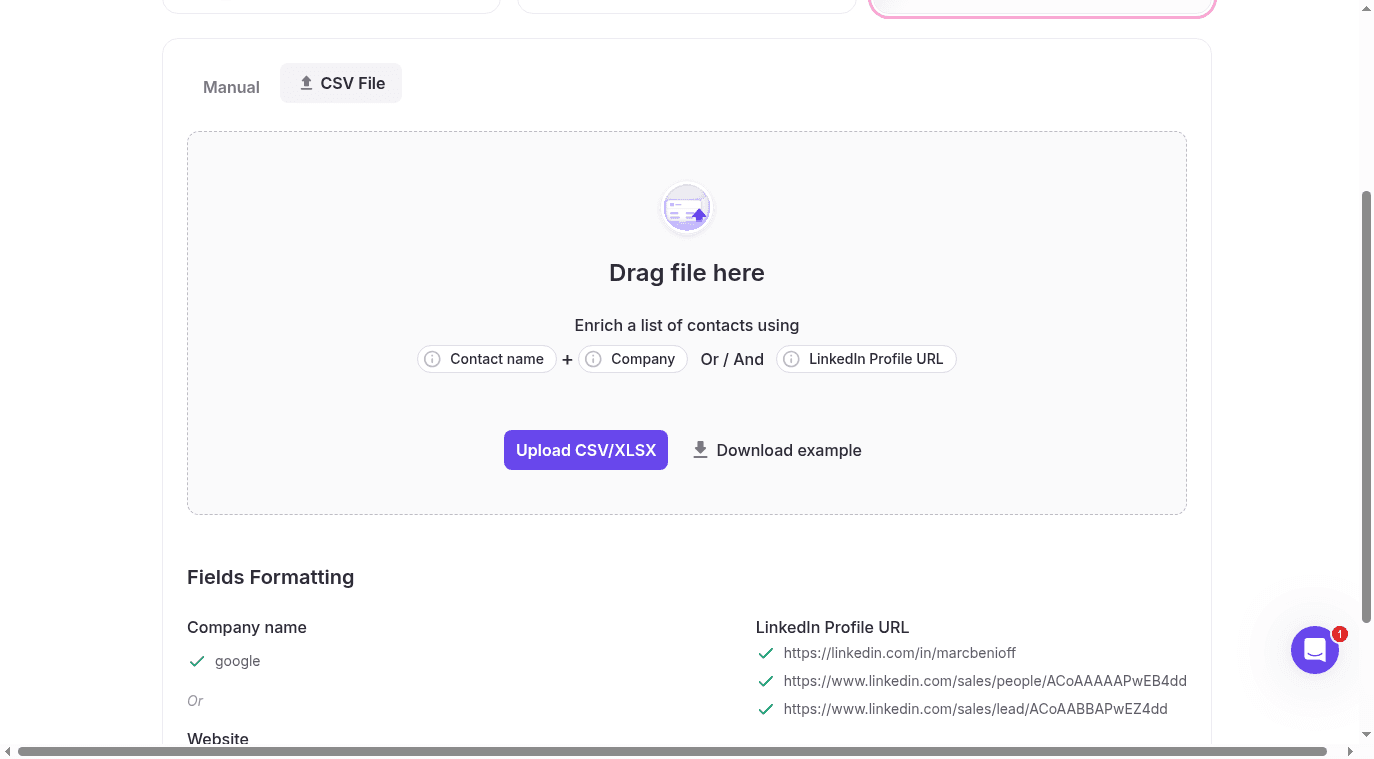
Task: Click the Company chip
Action: (633, 359)
